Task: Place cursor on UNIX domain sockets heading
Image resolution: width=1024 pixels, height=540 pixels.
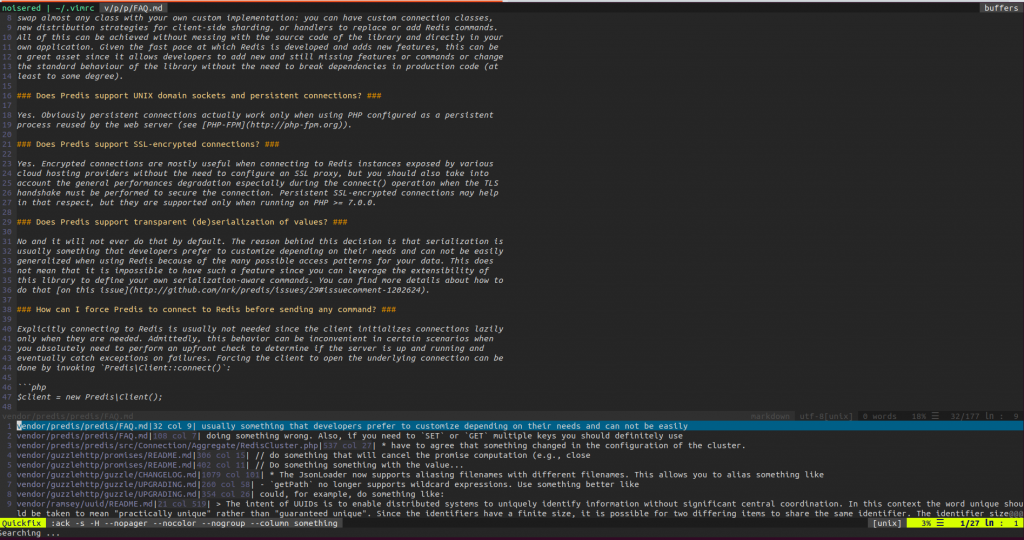Action: click(x=199, y=95)
